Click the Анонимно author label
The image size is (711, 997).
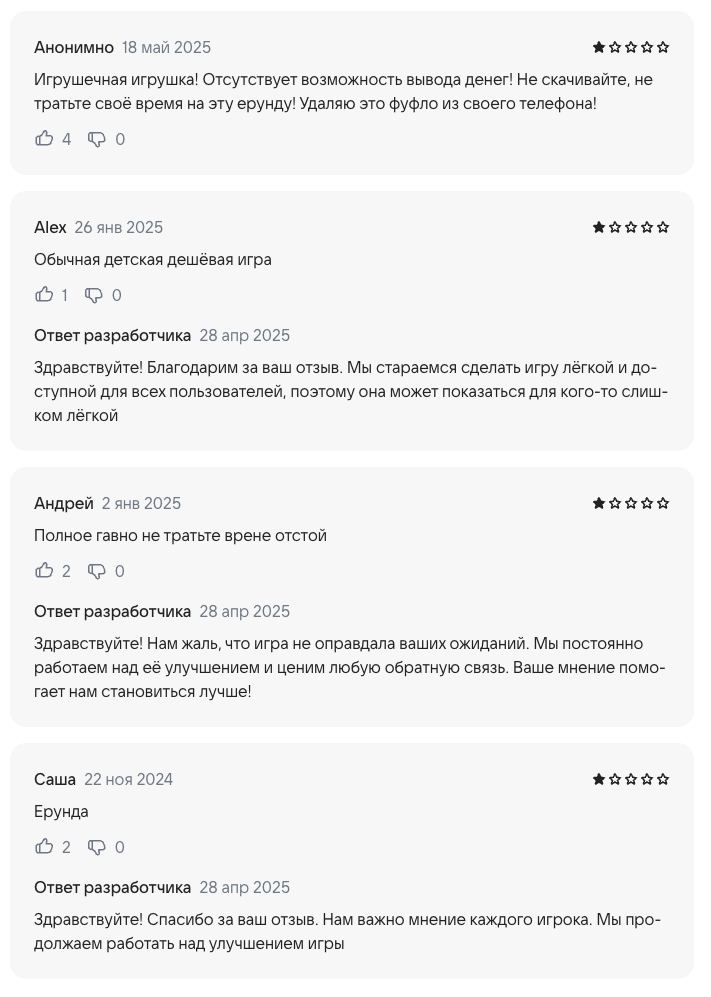(x=74, y=47)
